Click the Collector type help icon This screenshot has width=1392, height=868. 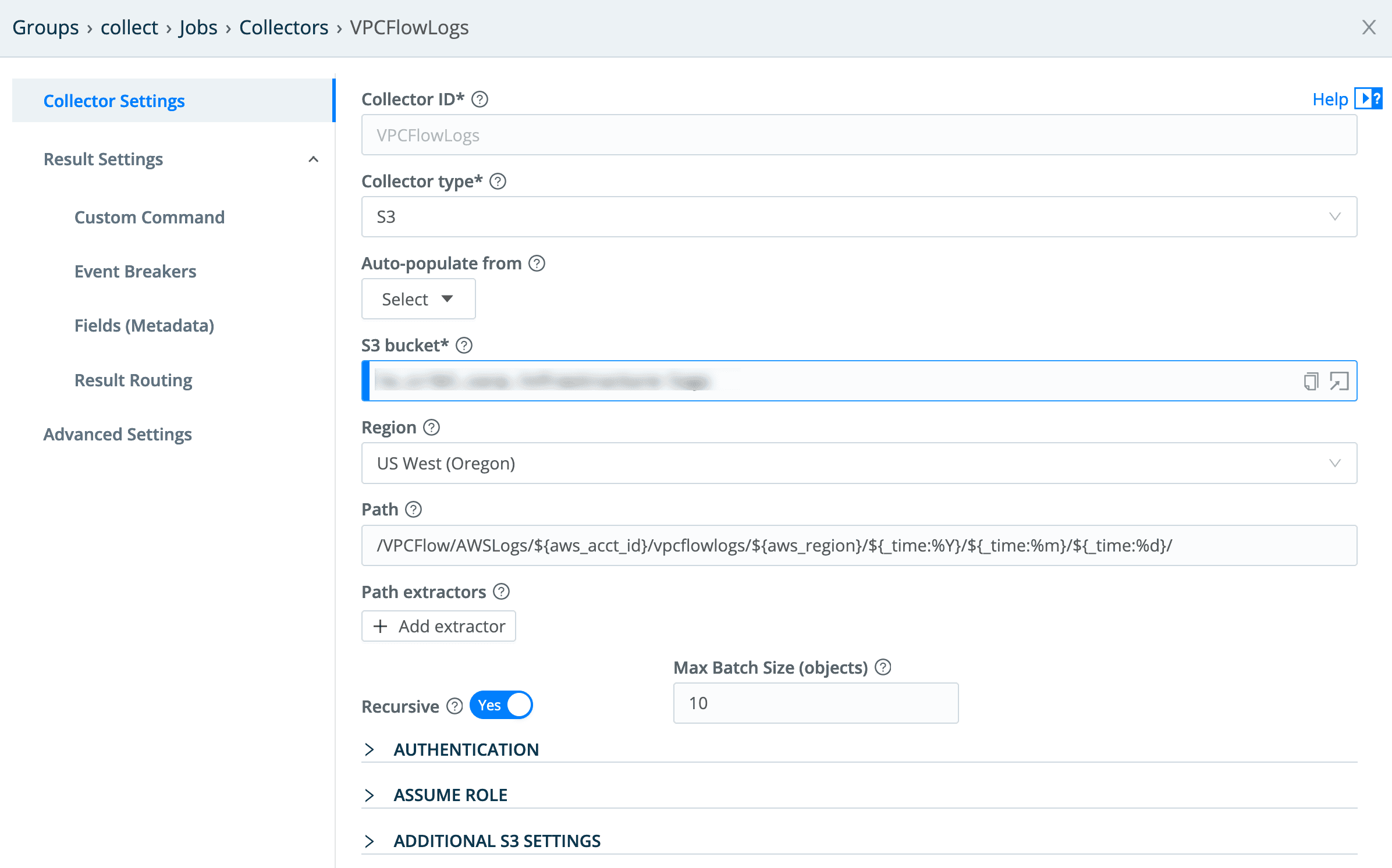point(497,182)
